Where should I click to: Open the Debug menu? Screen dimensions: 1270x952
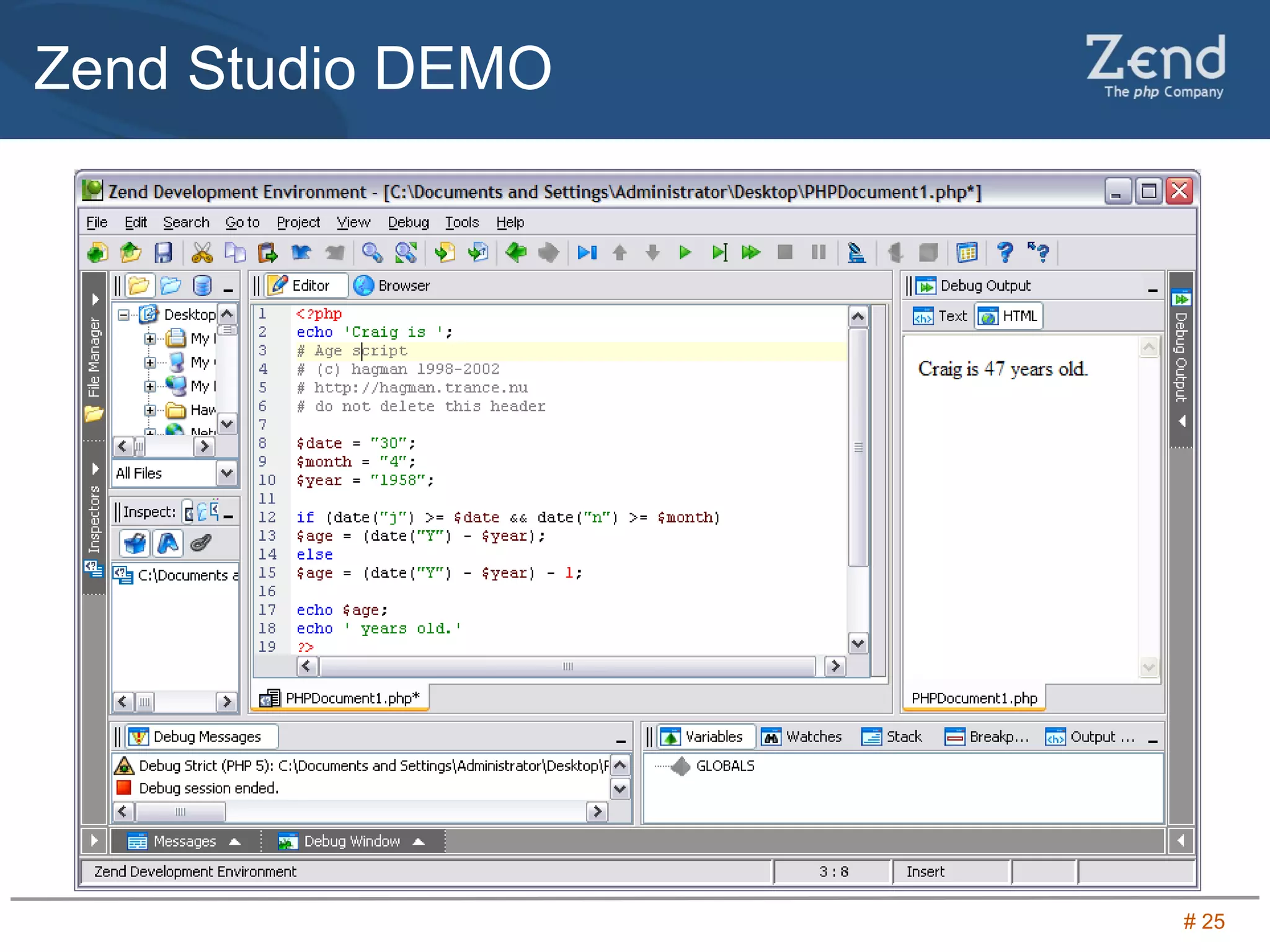pos(408,223)
